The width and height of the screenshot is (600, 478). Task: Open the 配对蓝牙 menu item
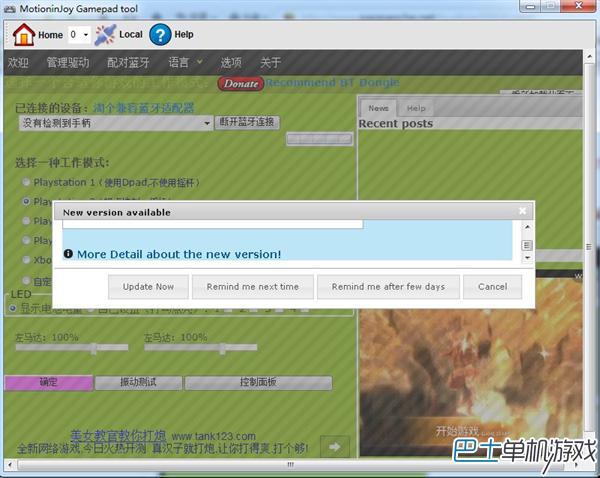click(x=128, y=62)
